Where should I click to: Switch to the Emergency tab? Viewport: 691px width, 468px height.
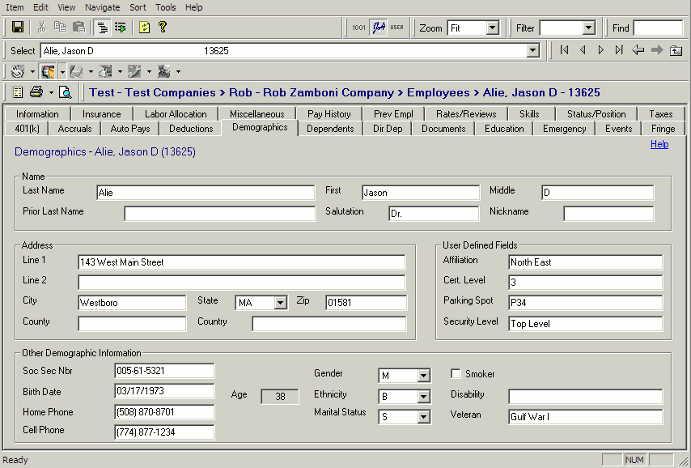click(x=564, y=129)
